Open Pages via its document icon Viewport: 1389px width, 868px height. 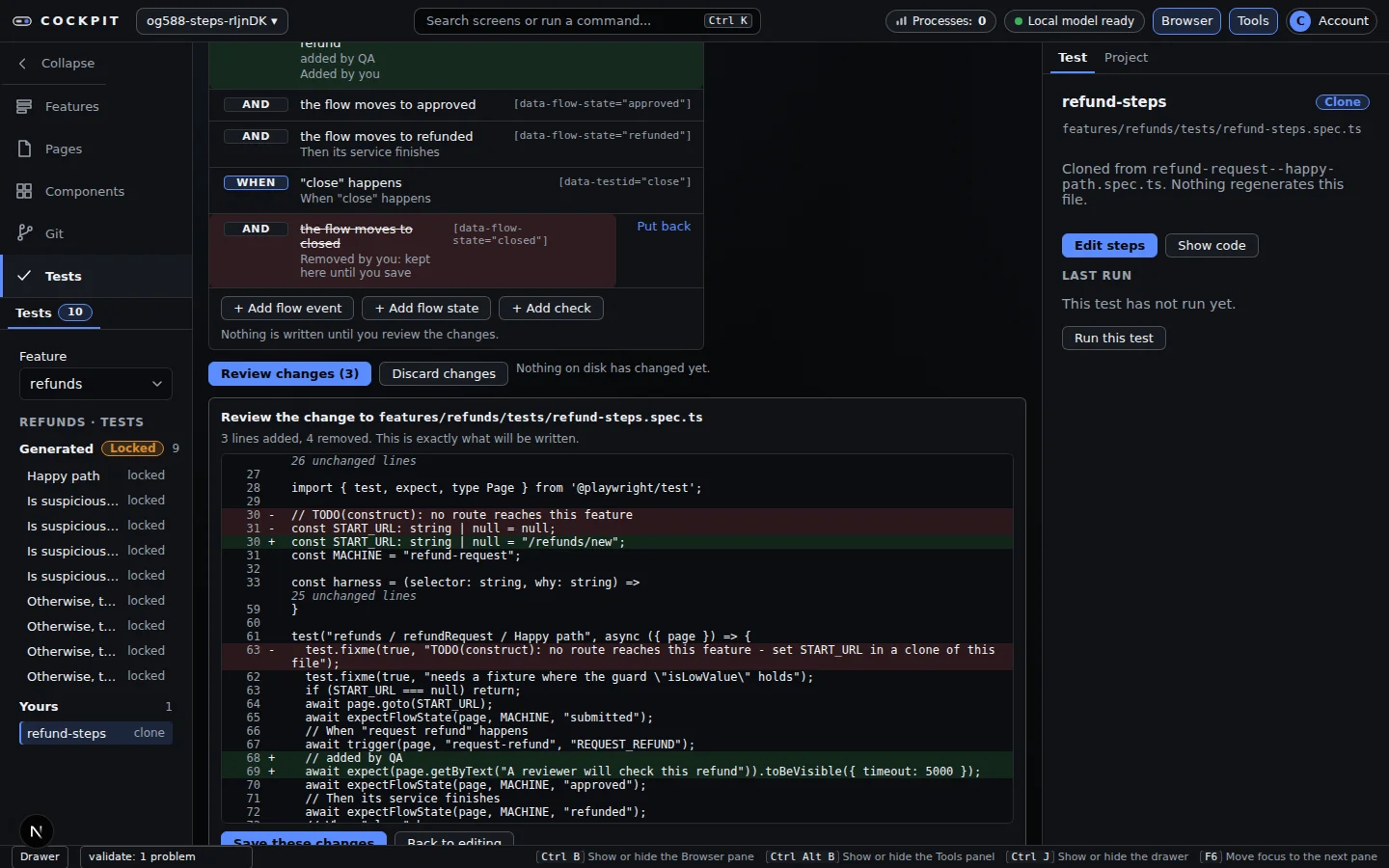[24, 149]
